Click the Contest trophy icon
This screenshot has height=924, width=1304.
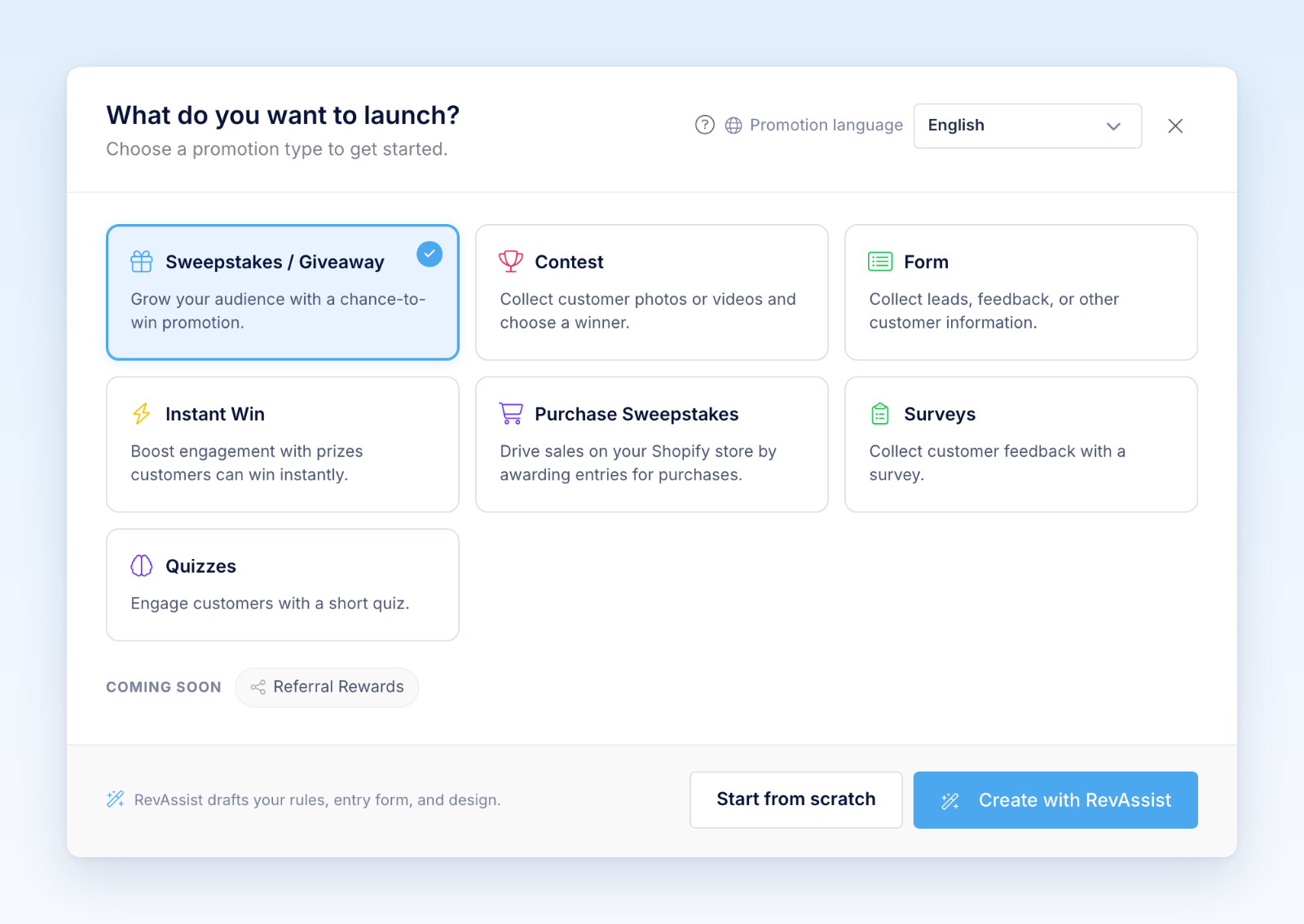(511, 262)
